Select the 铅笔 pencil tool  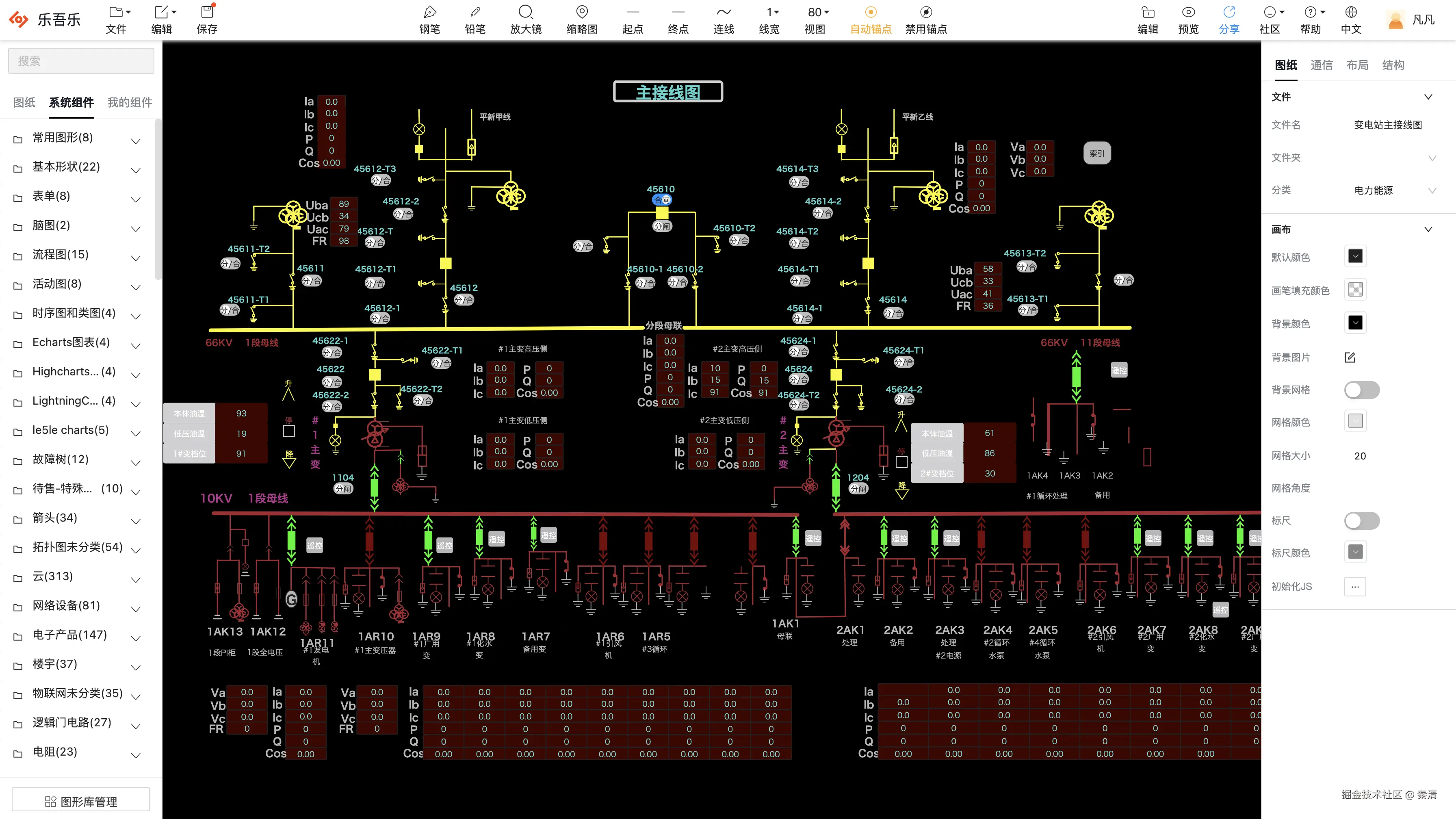pyautogui.click(x=475, y=13)
